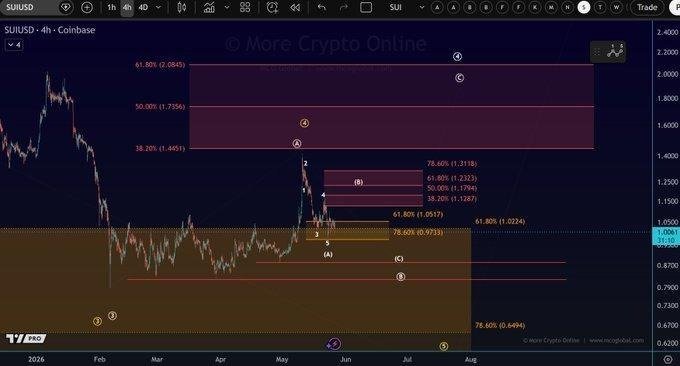The width and height of the screenshot is (680, 366).
Task: Expand the indicators dropdown chevron
Action: tap(226, 7)
